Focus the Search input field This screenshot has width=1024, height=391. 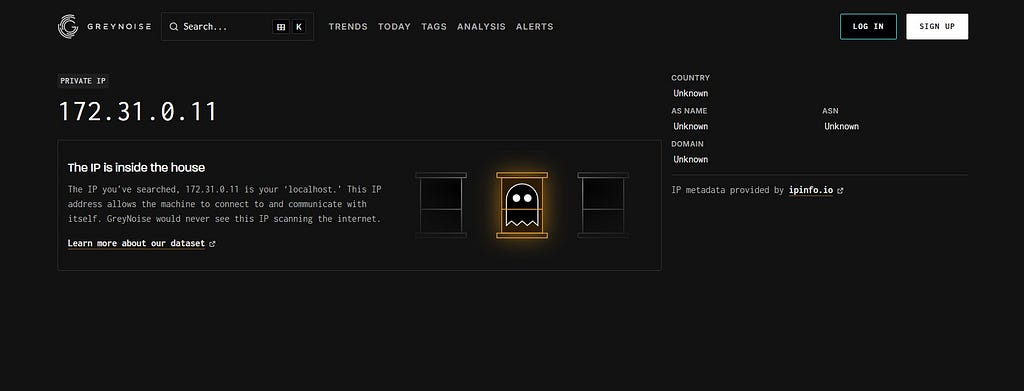pos(237,27)
